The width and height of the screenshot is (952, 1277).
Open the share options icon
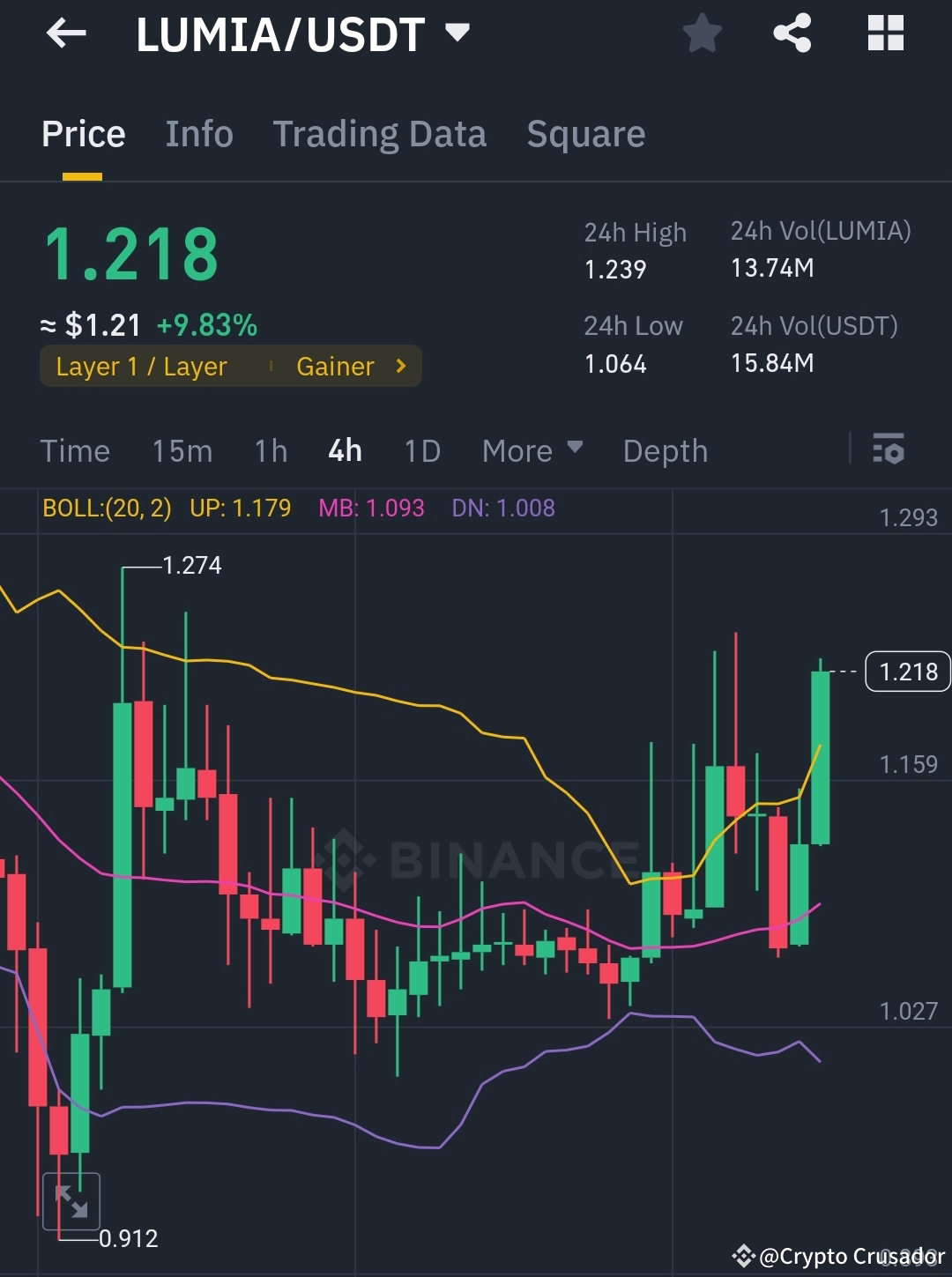click(x=792, y=33)
